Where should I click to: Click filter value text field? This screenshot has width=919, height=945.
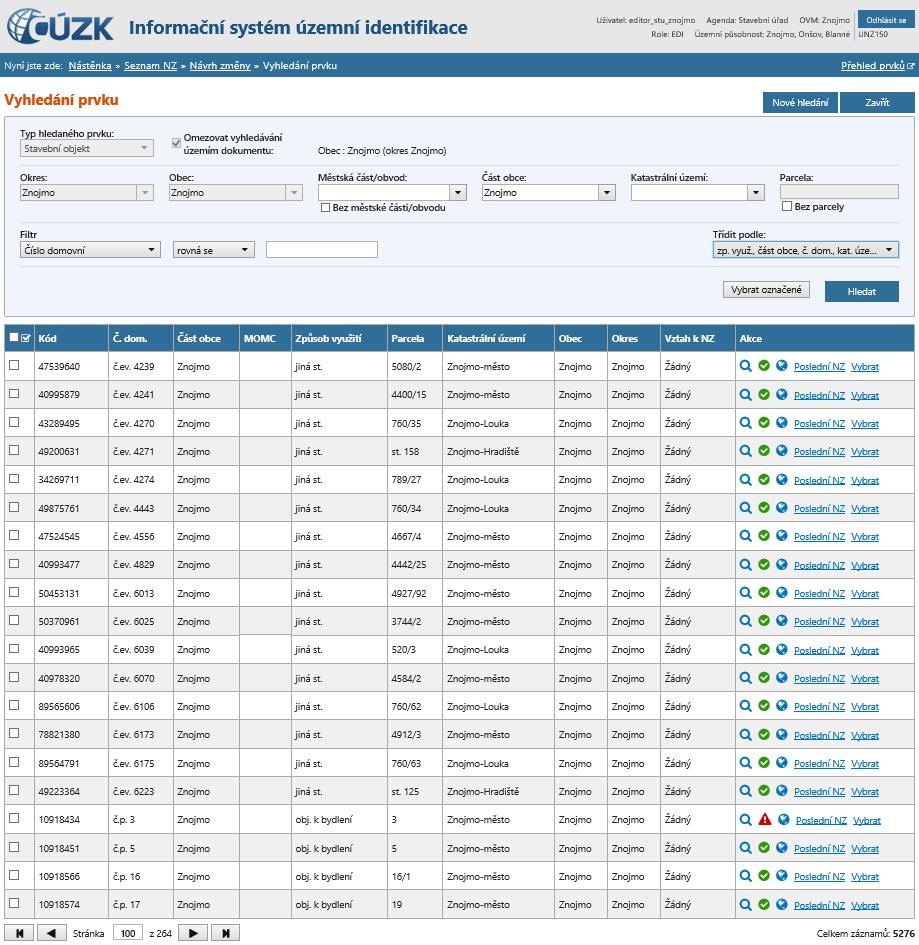322,250
